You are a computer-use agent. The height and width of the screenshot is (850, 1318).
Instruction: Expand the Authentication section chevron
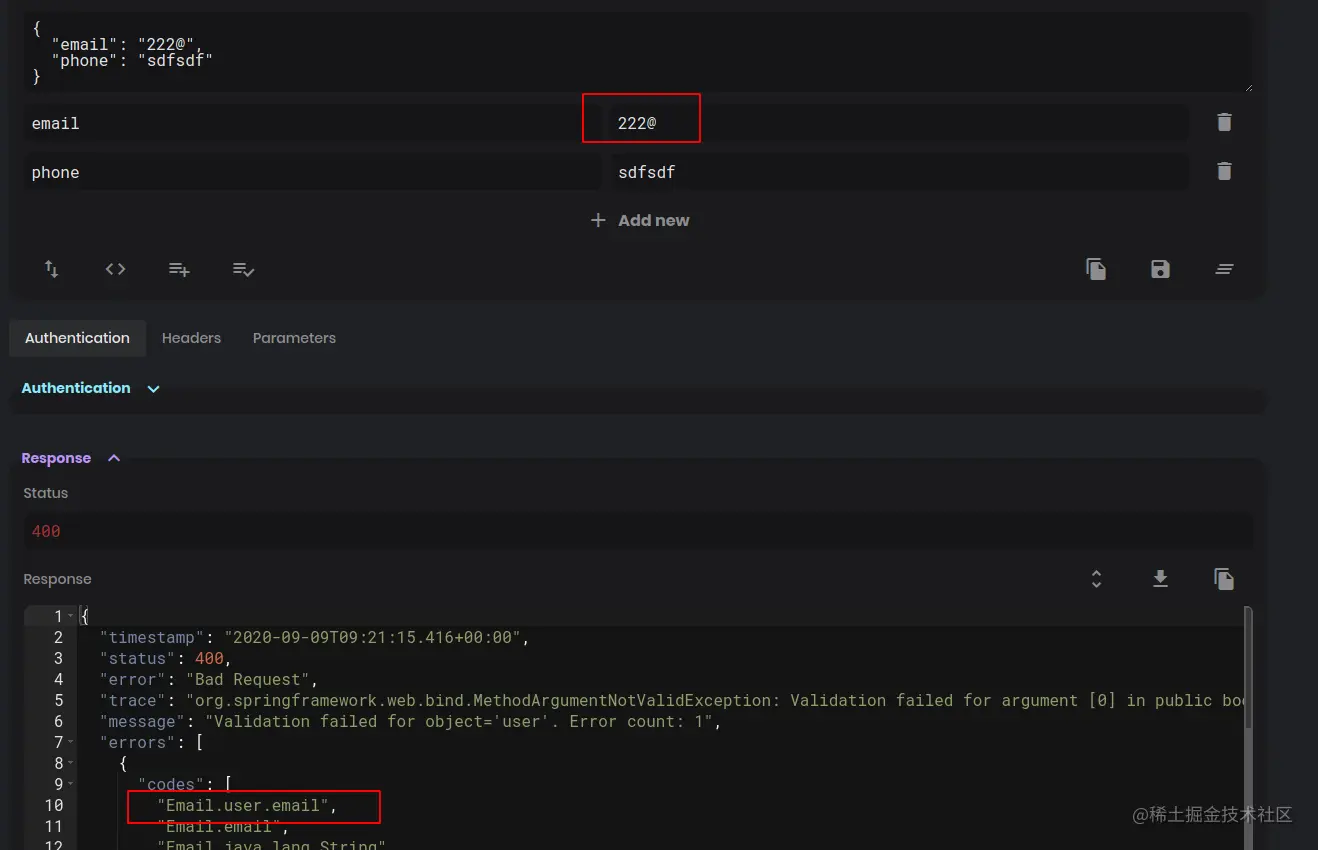(x=154, y=388)
